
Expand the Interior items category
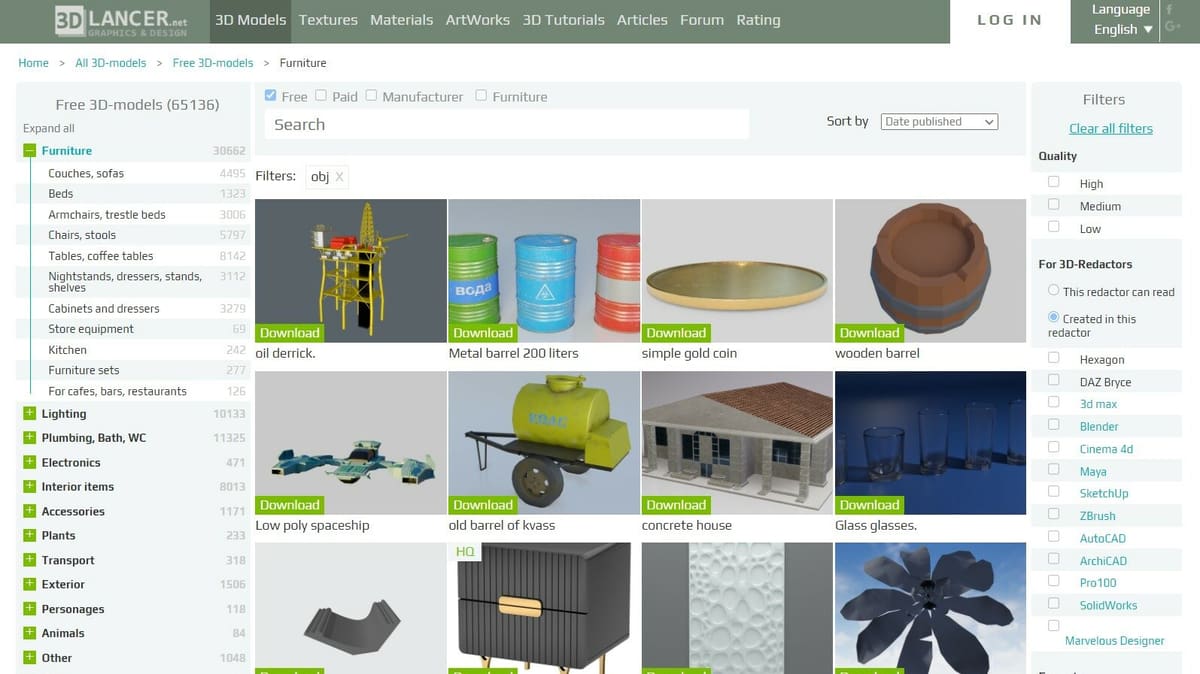[30, 487]
